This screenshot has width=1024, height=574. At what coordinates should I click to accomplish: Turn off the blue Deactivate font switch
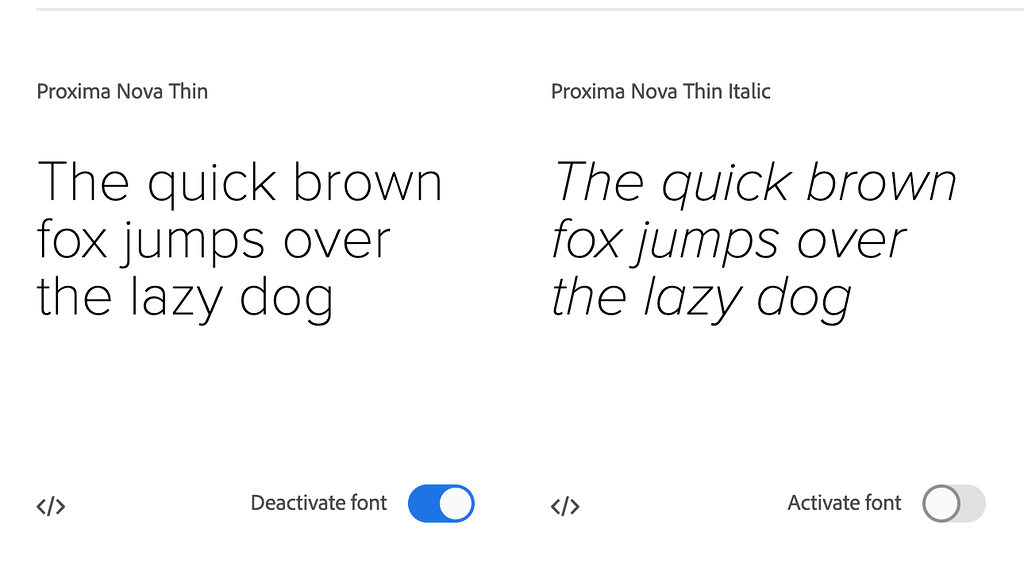coord(441,504)
